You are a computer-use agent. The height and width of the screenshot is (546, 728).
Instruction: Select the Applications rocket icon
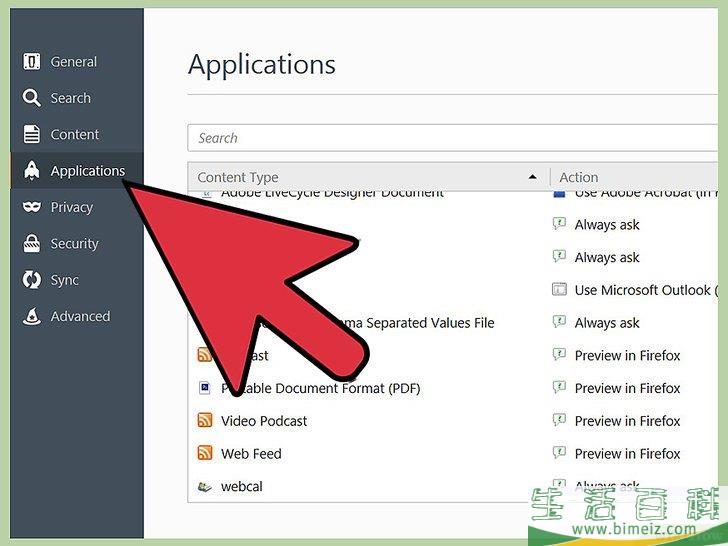[x=32, y=170]
